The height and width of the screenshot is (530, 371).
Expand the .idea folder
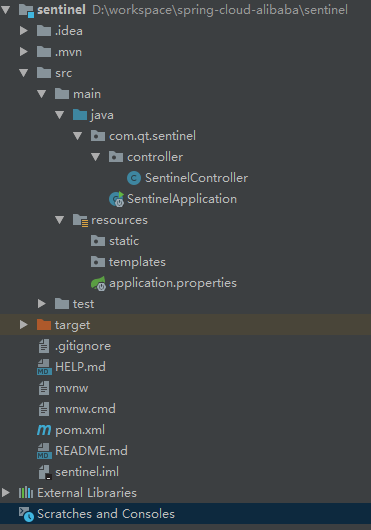(23, 31)
